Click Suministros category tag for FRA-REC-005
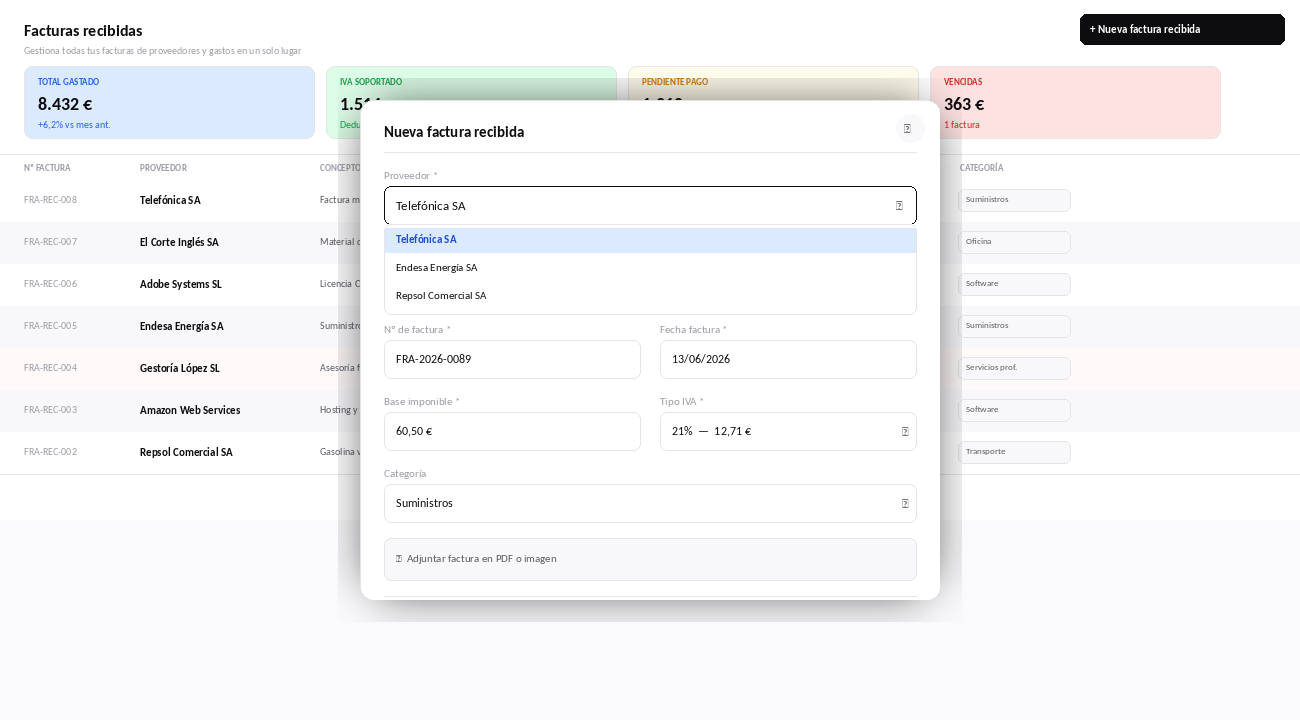This screenshot has height=720, width=1300. click(1014, 326)
